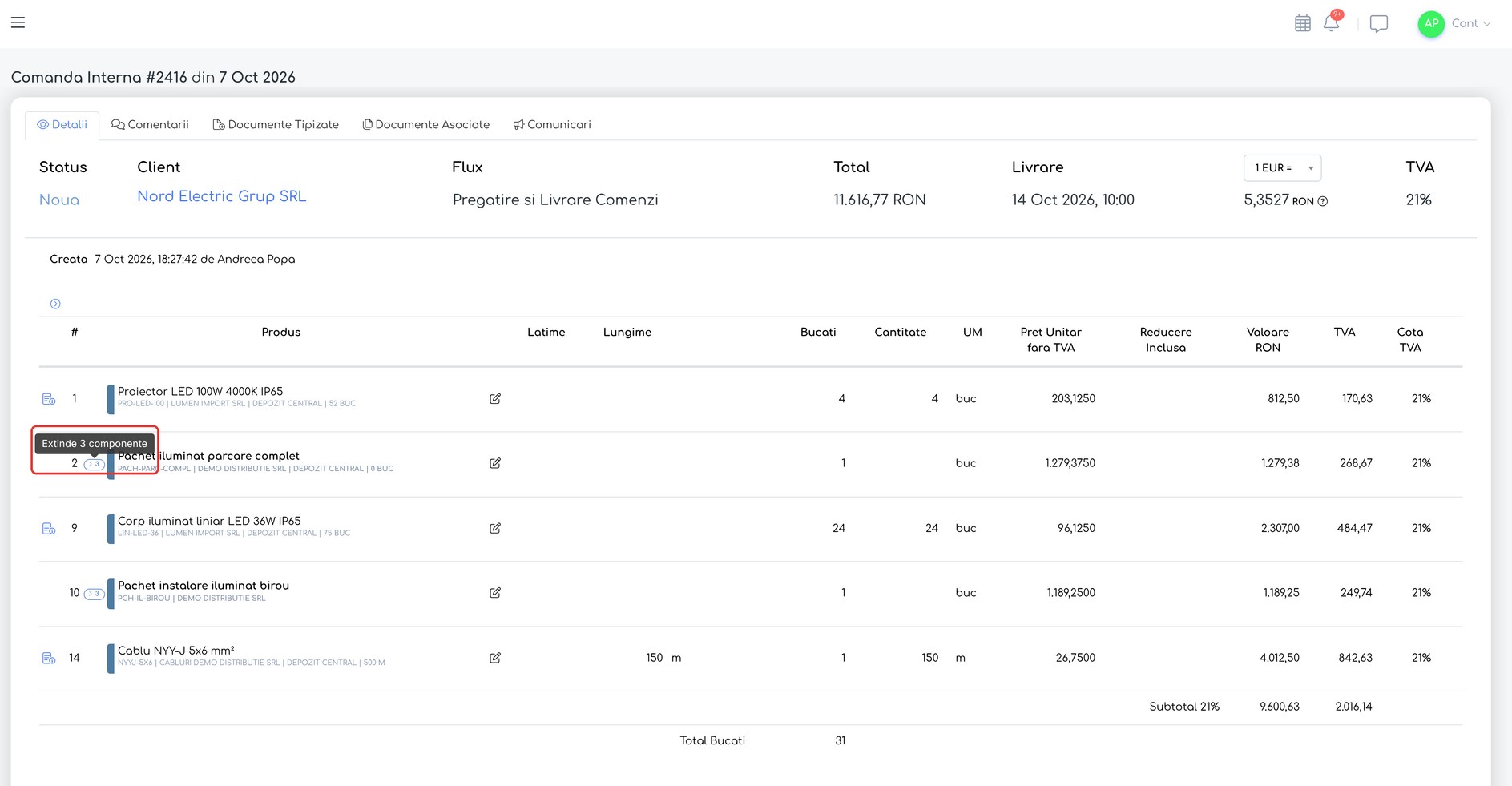The image size is (1512, 786).
Task: Select the value 4.012,50 for Cablu NYY-J
Action: point(1280,658)
